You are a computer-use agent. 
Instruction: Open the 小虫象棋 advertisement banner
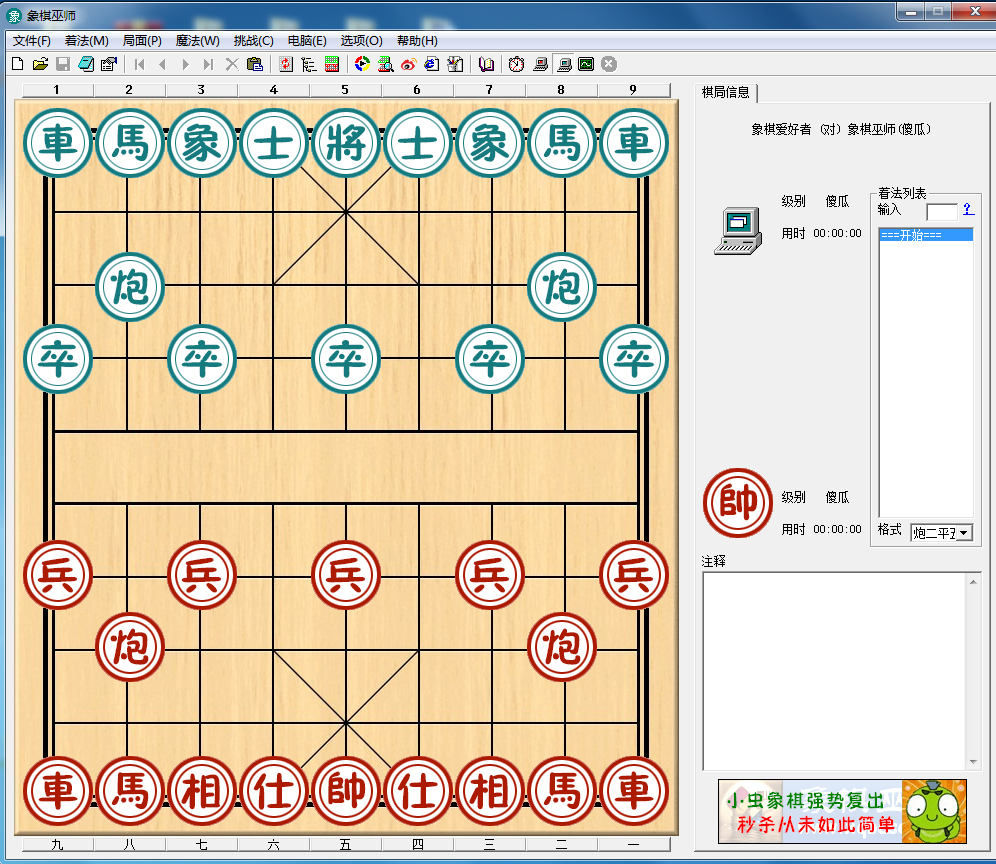[x=842, y=811]
